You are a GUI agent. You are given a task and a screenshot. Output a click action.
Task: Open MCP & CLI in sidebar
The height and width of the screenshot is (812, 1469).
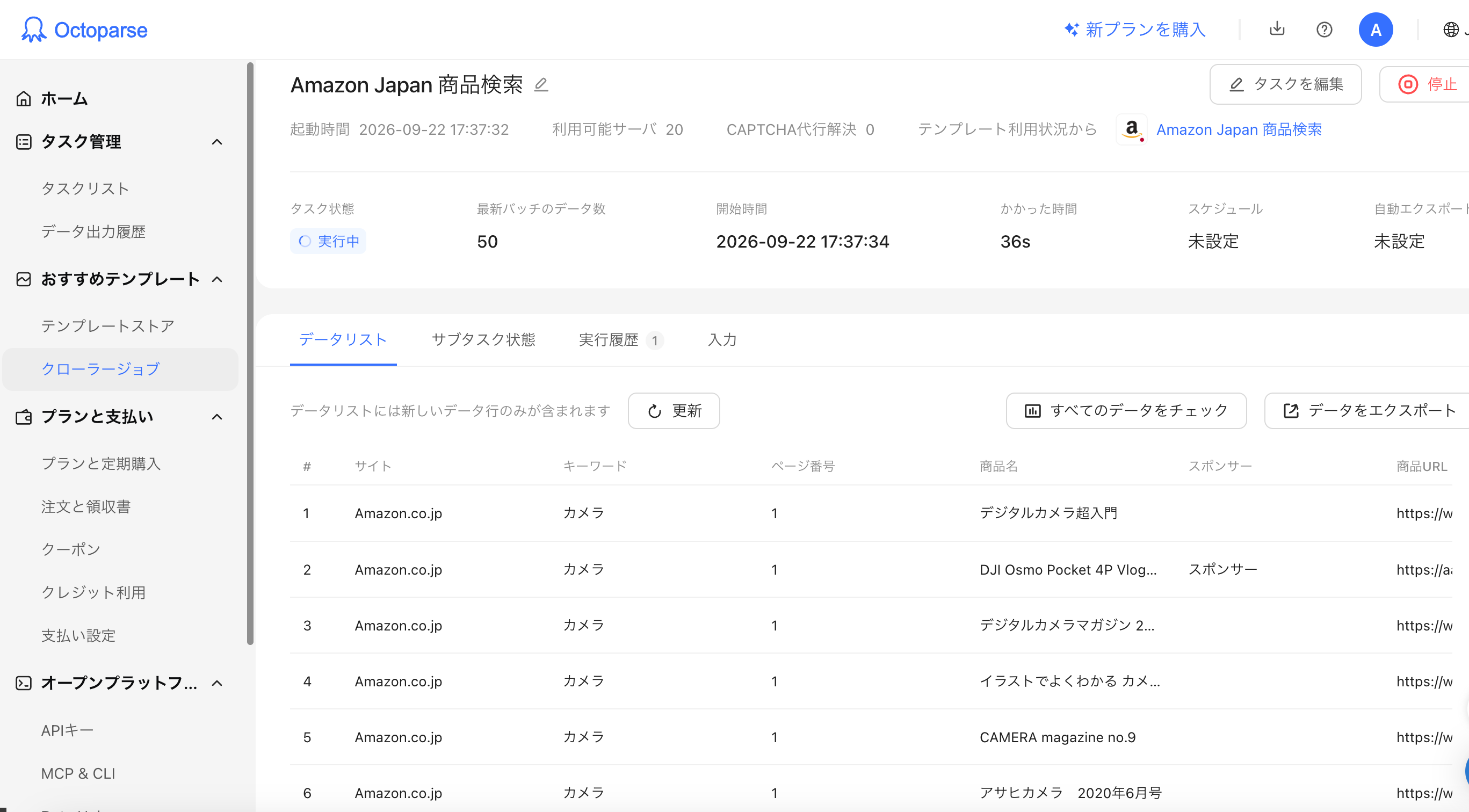point(78,773)
